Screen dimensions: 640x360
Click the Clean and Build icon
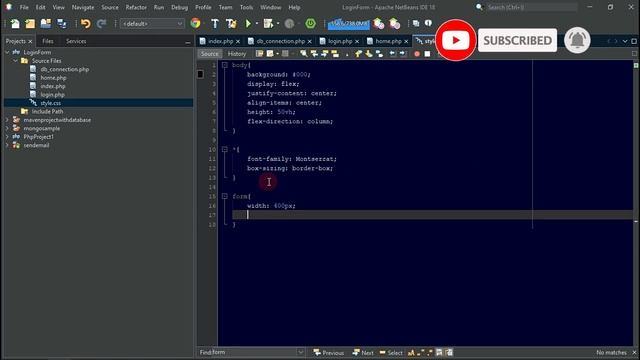pos(231,24)
